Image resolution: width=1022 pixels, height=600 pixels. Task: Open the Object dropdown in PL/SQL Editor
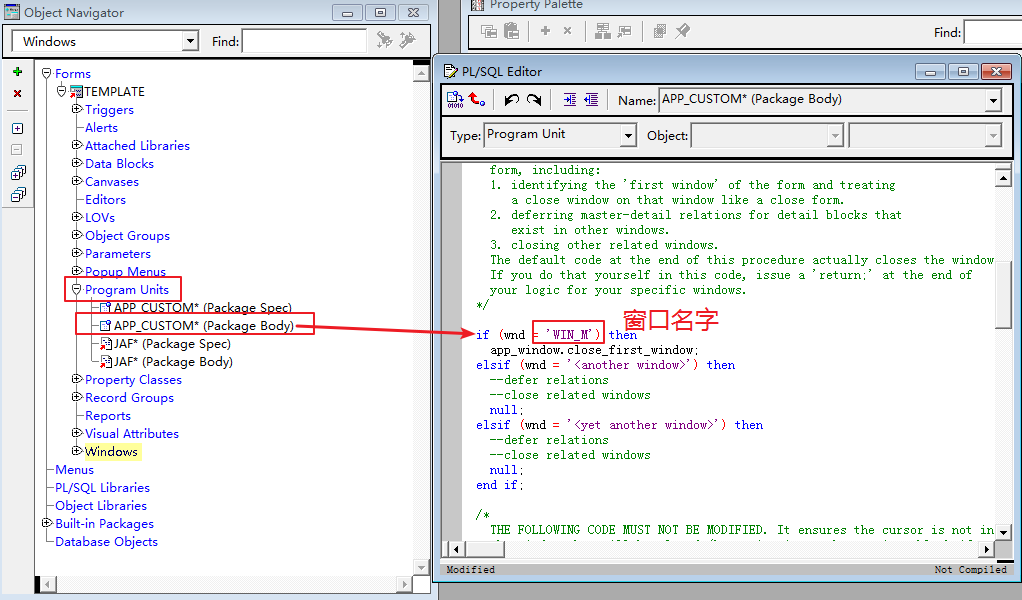(x=835, y=136)
